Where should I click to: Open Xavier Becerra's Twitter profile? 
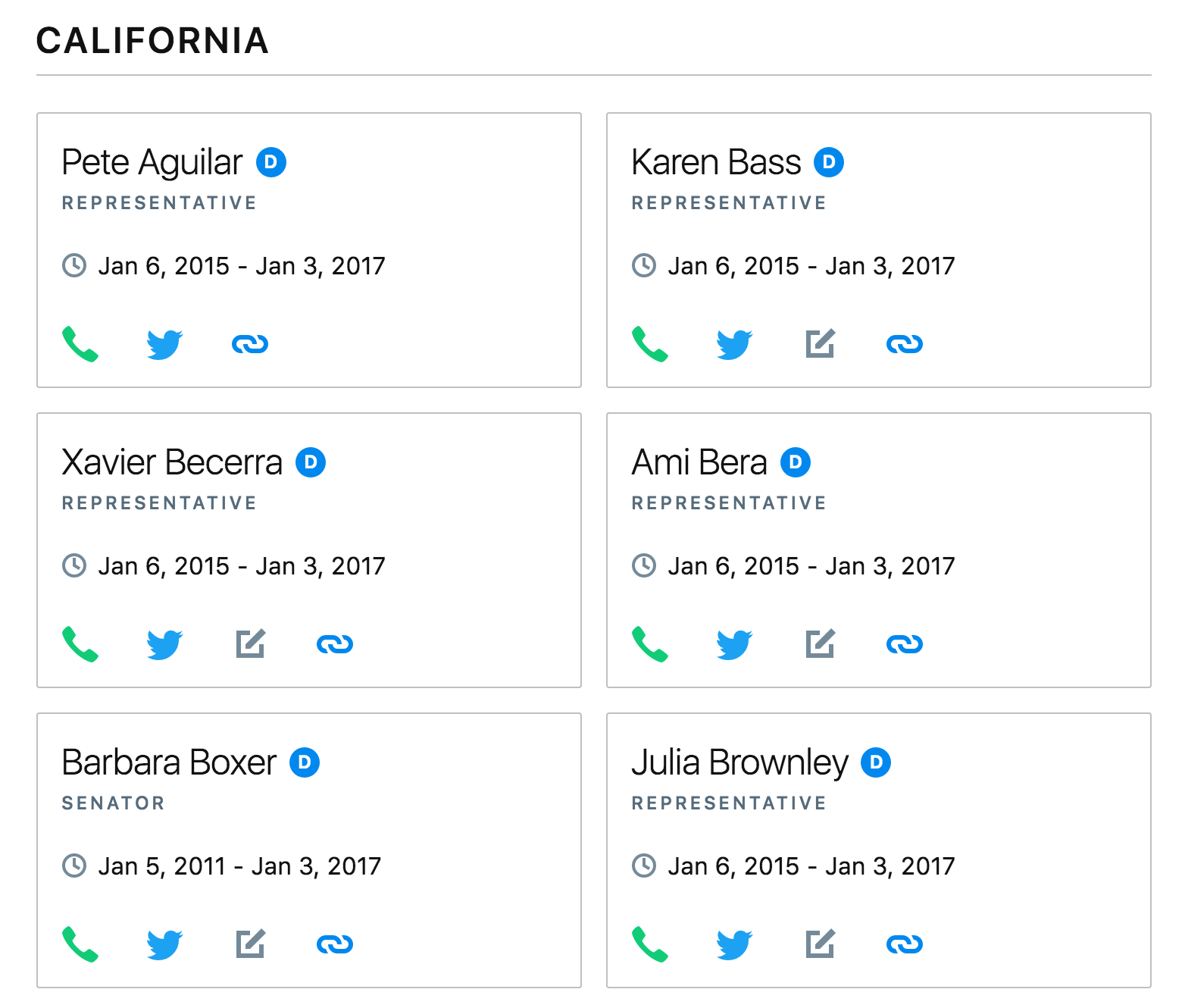(x=164, y=644)
